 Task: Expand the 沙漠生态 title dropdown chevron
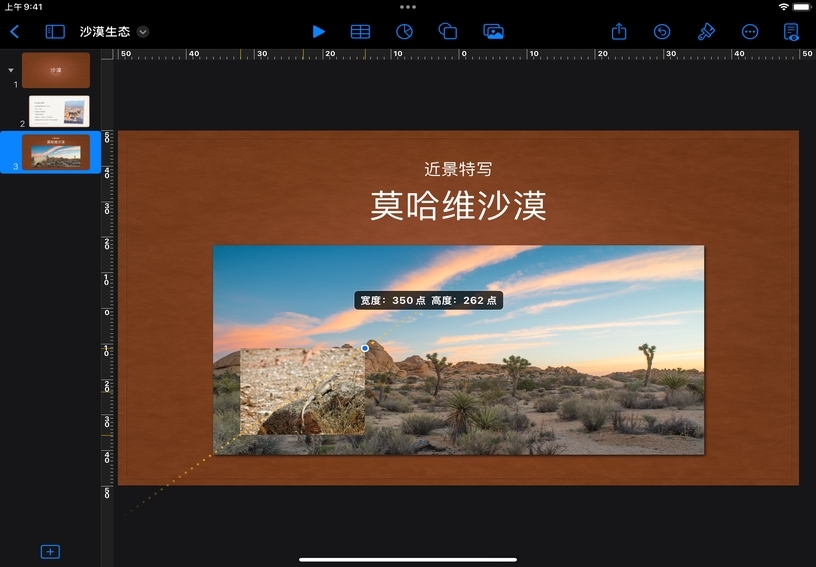(143, 32)
